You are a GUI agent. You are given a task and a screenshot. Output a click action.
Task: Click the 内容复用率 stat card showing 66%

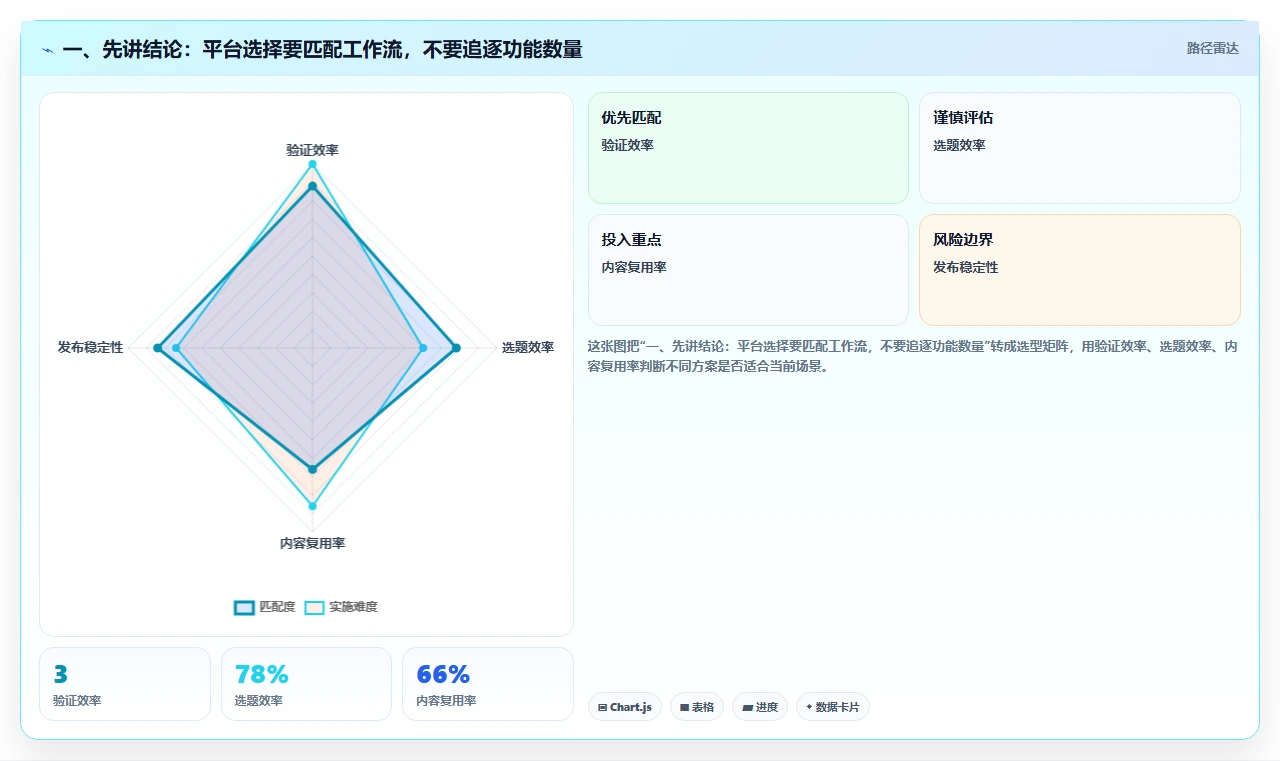[x=488, y=684]
